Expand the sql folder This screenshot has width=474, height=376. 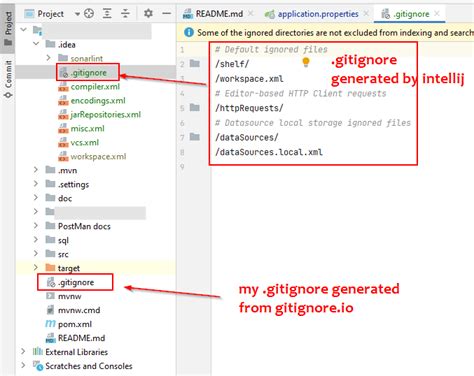36,240
